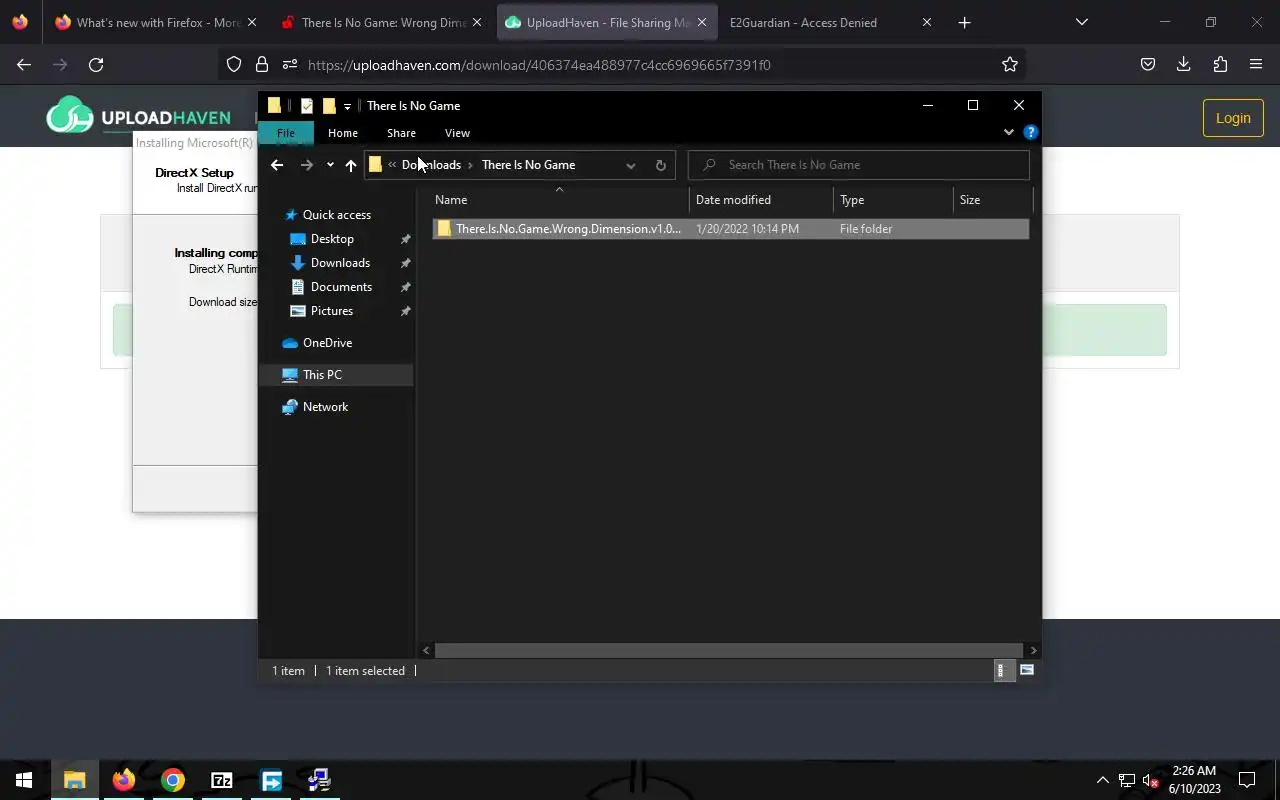Viewport: 1280px width, 800px height.
Task: Click Explorer back arrow
Action: pos(277,165)
